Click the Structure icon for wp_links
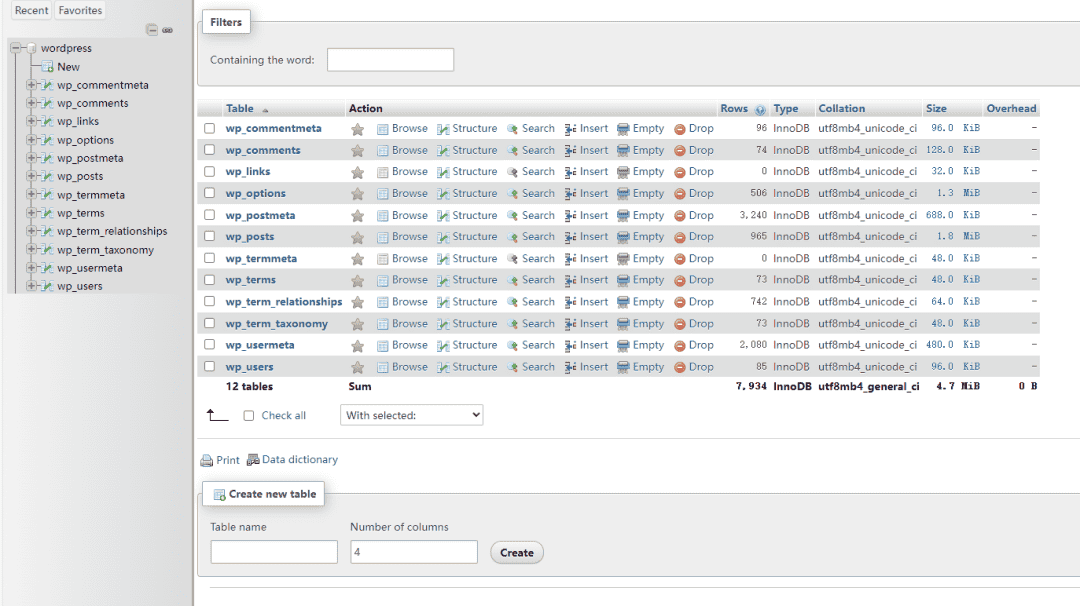 pyautogui.click(x=443, y=172)
